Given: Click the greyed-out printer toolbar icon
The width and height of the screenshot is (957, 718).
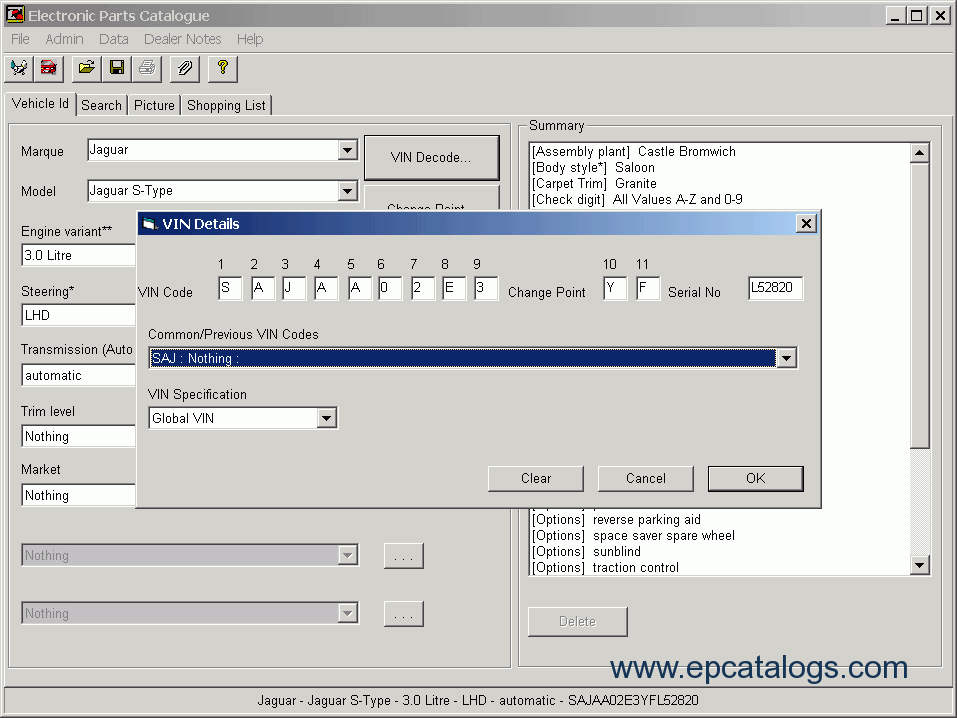Looking at the screenshot, I should point(147,68).
